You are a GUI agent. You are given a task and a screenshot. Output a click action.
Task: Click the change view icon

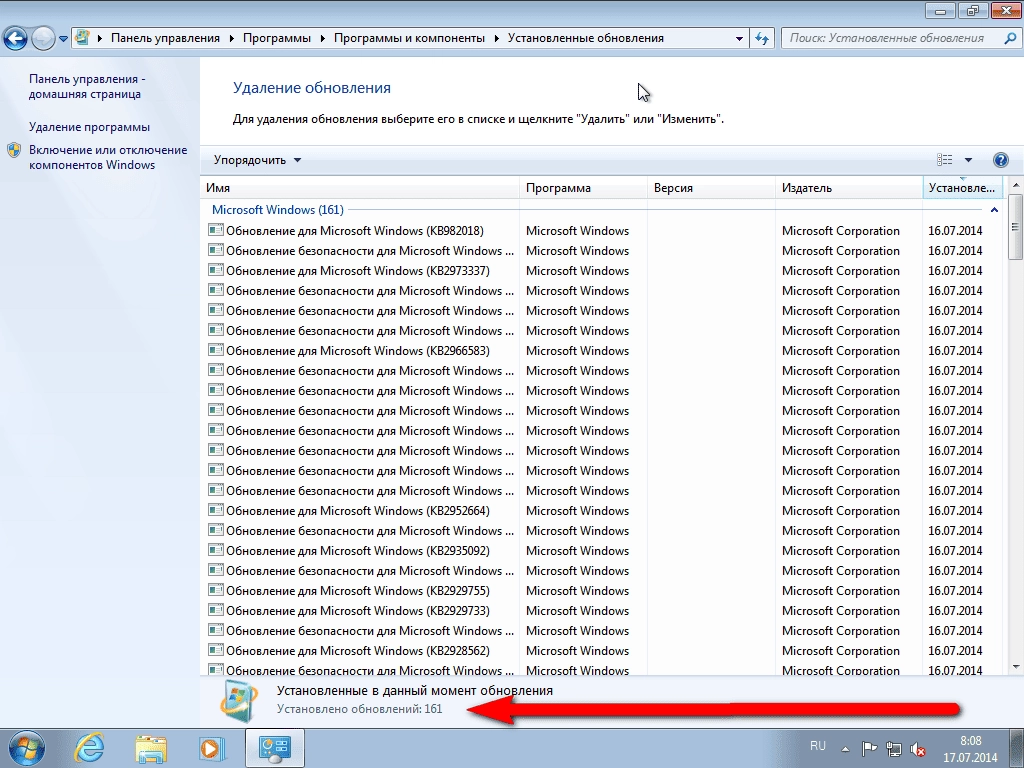point(944,160)
